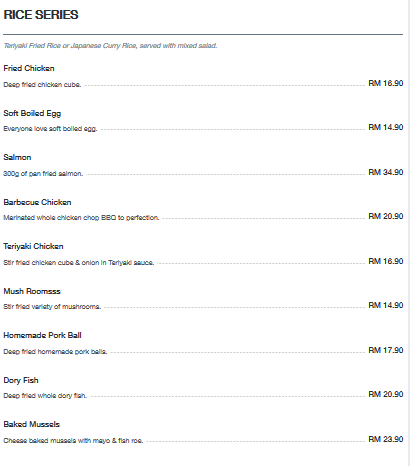The image size is (410, 466).
Task: Click the 'Cheese baked mussels' description
Action: coord(73,441)
